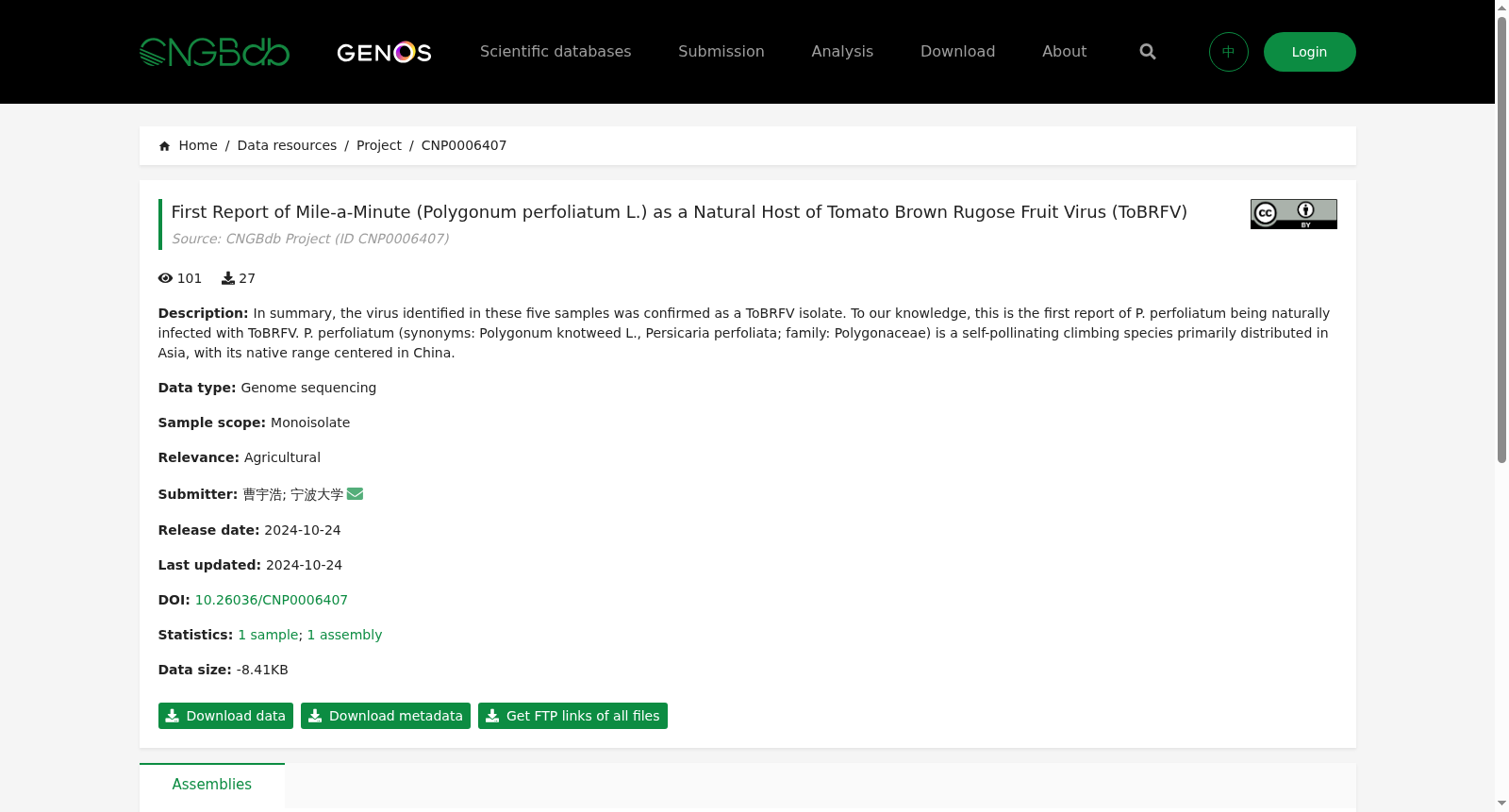Click the Creative Commons BY license badge
Image resolution: width=1509 pixels, height=812 pixels.
(1294, 214)
